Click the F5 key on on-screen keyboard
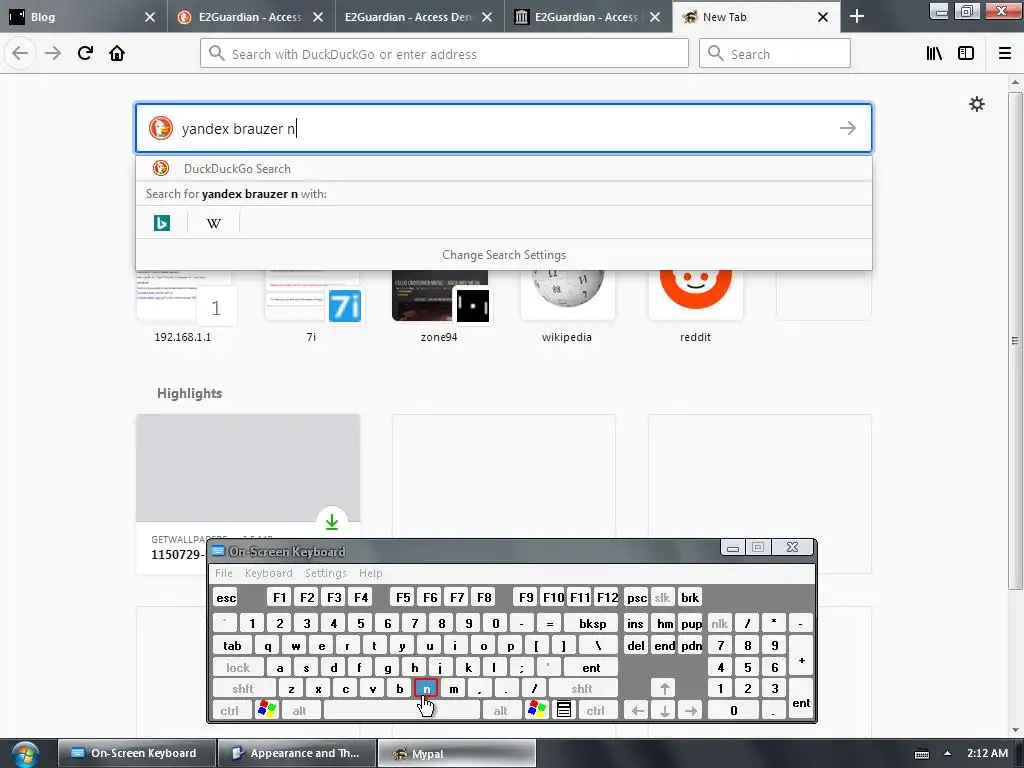 (x=403, y=598)
